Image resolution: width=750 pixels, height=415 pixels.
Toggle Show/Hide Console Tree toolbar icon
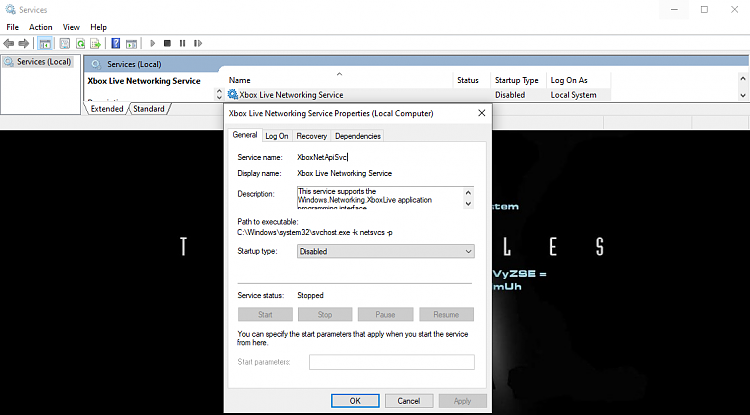click(x=45, y=44)
